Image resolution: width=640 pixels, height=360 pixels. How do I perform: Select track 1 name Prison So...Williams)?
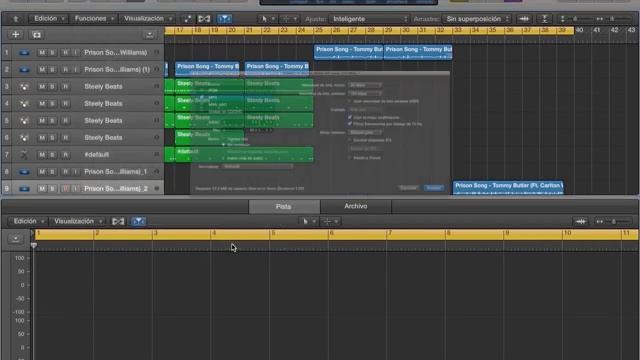pos(116,53)
